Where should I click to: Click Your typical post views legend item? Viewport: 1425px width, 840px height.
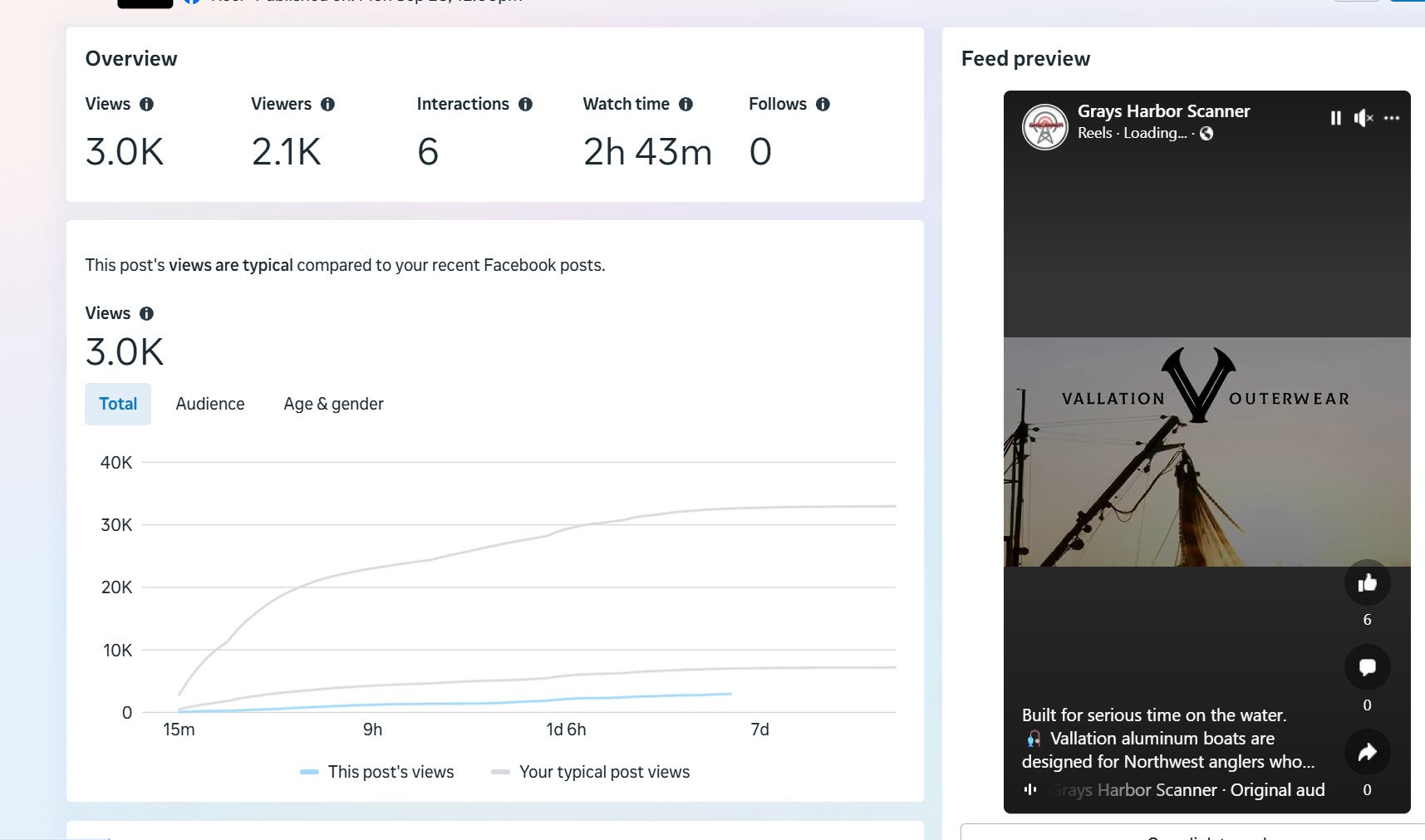click(x=591, y=772)
